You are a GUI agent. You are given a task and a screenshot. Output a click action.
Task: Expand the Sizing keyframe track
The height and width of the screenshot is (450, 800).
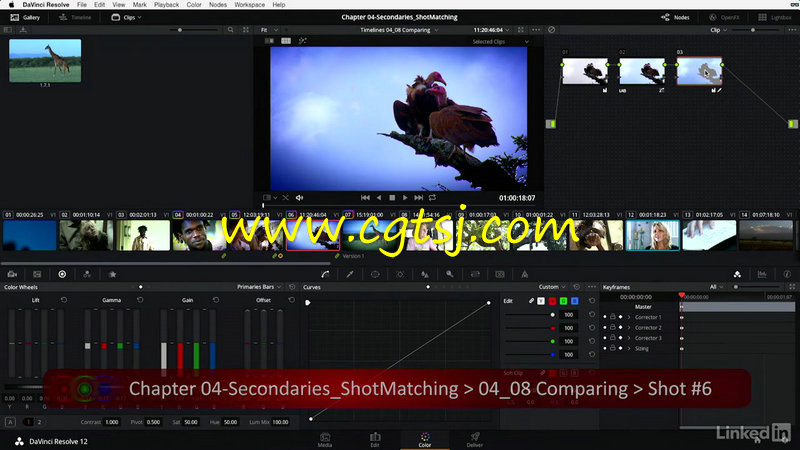point(629,348)
